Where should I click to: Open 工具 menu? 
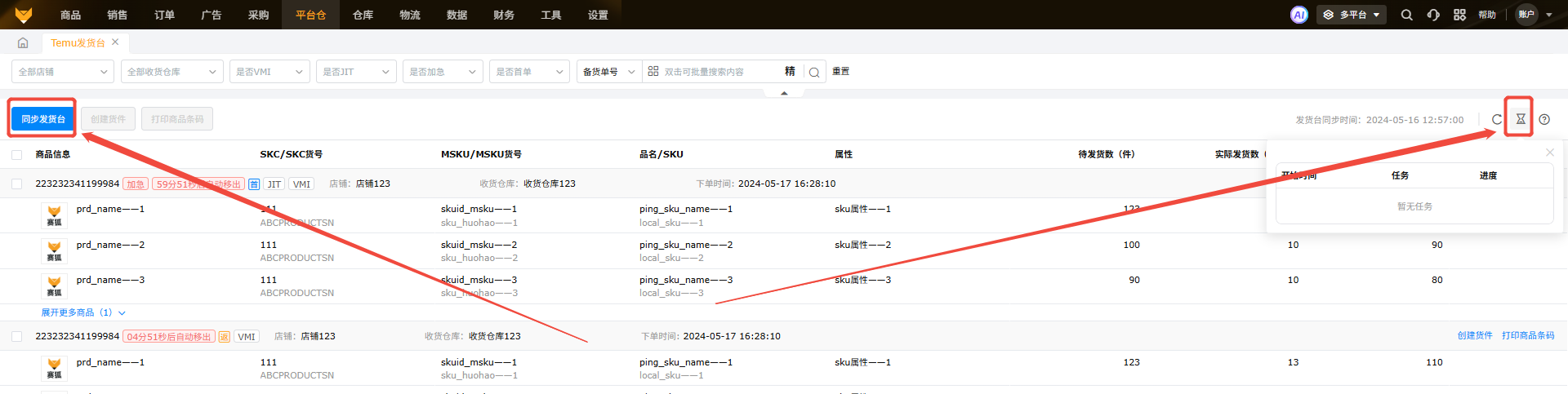[551, 15]
